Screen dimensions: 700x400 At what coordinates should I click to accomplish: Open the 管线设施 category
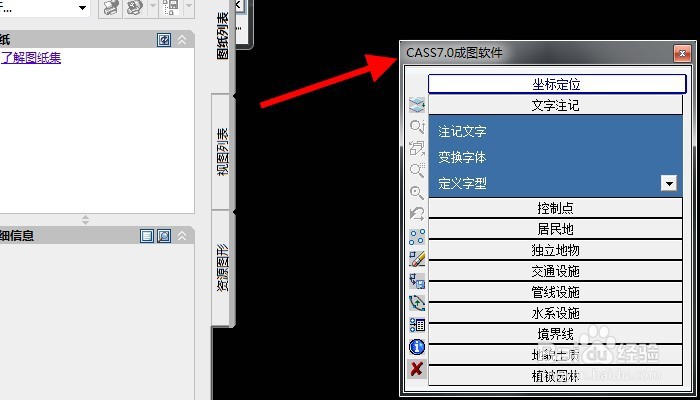(555, 292)
